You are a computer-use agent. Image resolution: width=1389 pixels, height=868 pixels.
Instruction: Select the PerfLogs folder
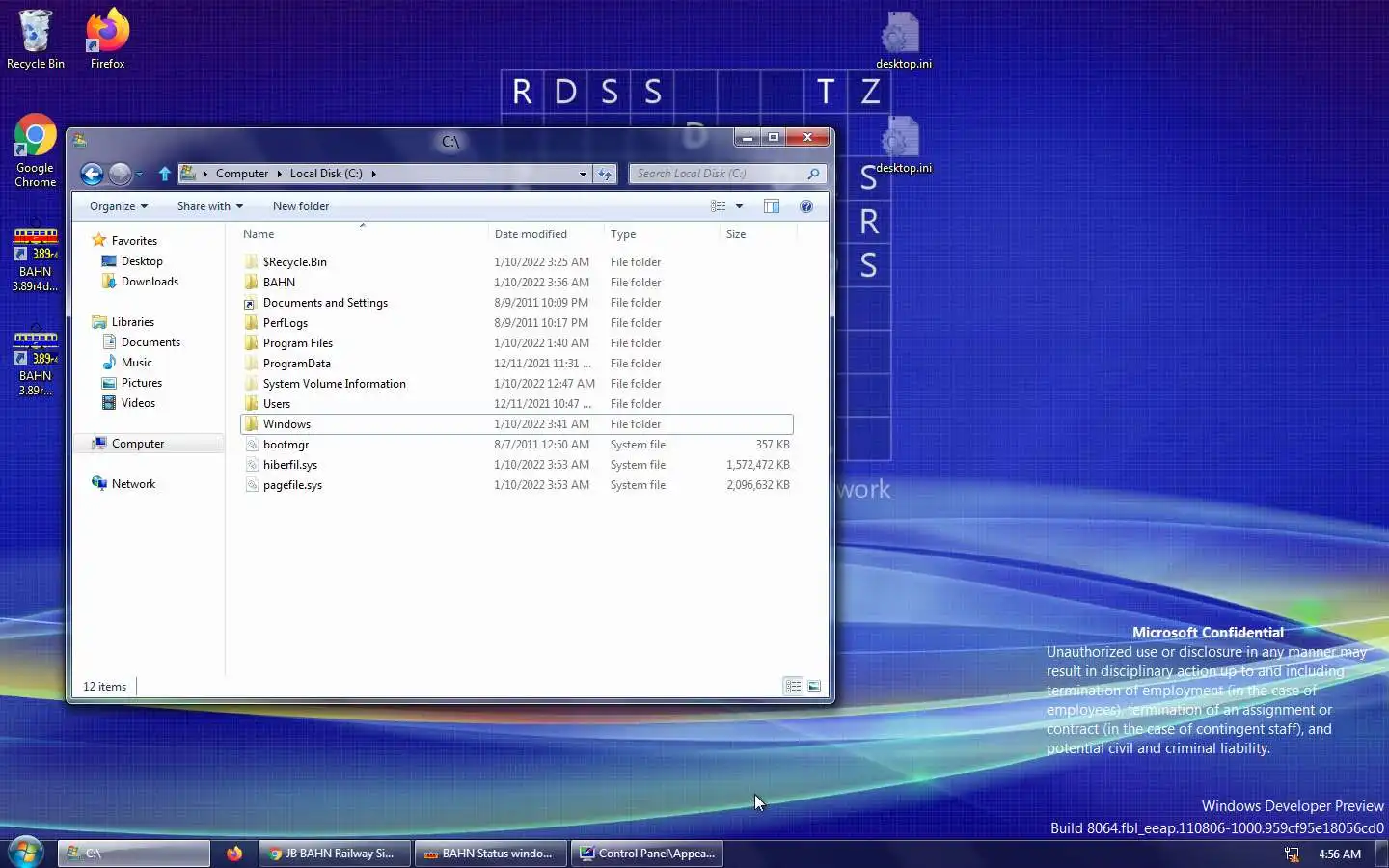[517, 323]
